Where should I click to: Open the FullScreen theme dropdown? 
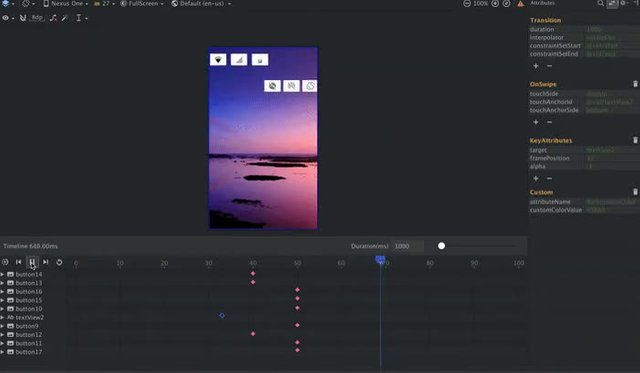[142, 4]
